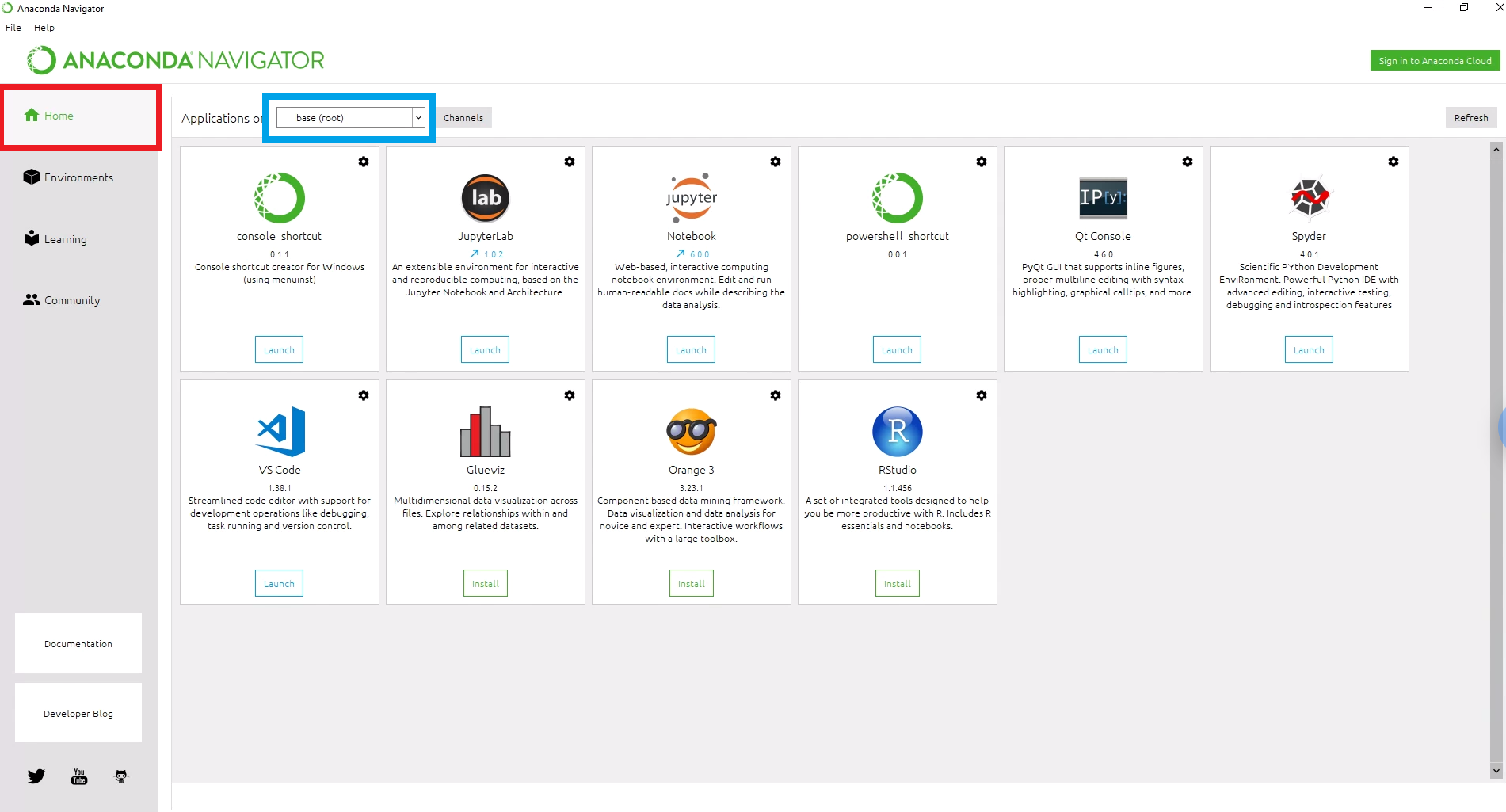1506x812 pixels.
Task: Click the VS Code application logo
Action: tap(280, 432)
